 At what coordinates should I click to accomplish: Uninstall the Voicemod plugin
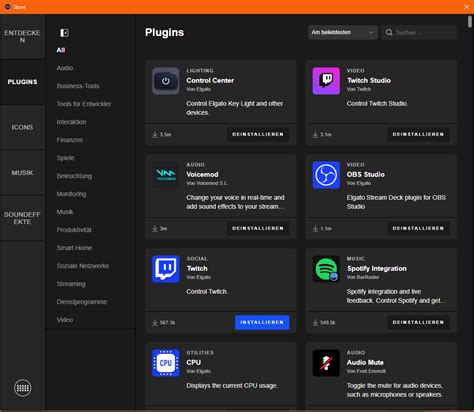tap(258, 228)
